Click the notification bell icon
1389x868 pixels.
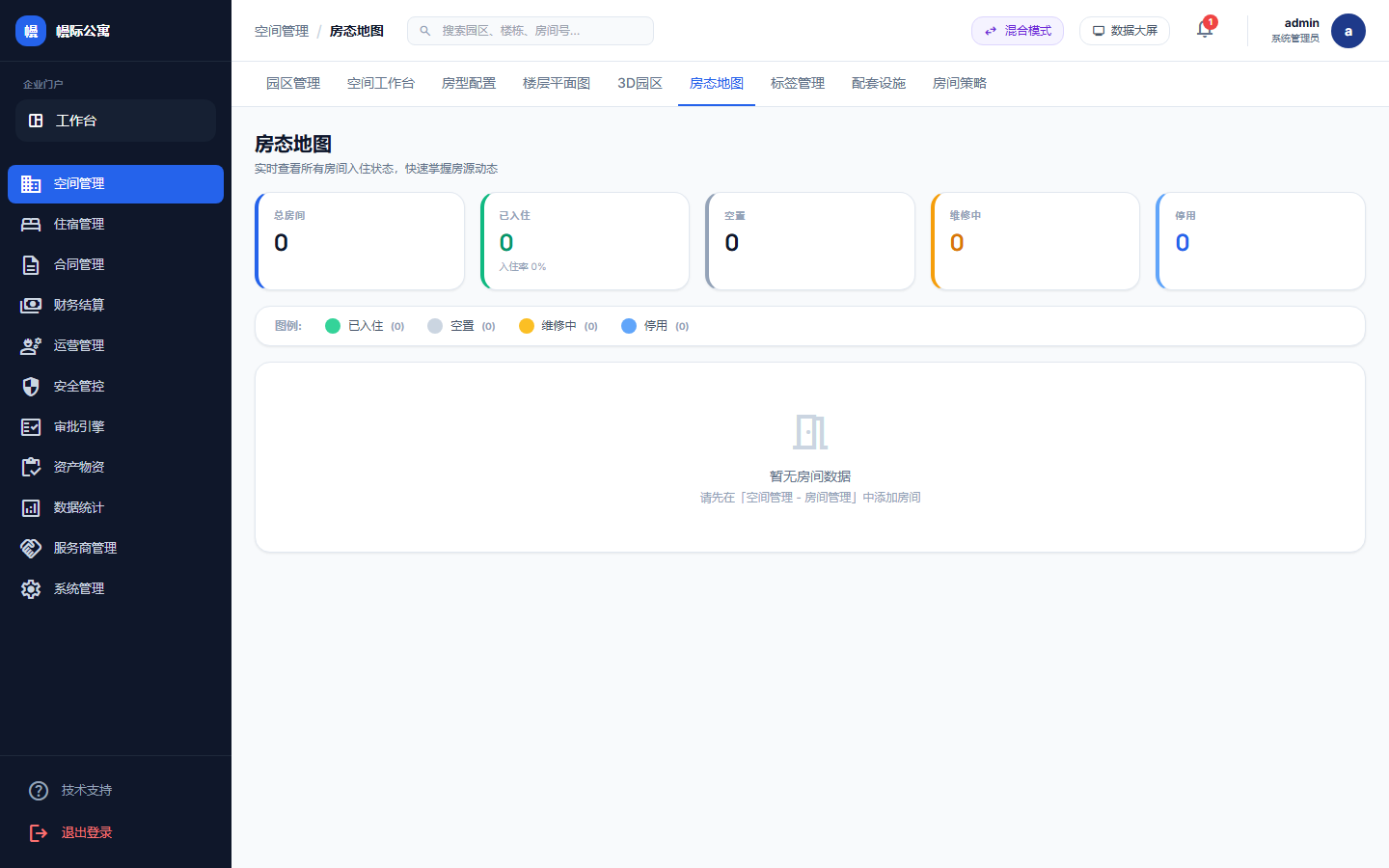tap(1204, 30)
